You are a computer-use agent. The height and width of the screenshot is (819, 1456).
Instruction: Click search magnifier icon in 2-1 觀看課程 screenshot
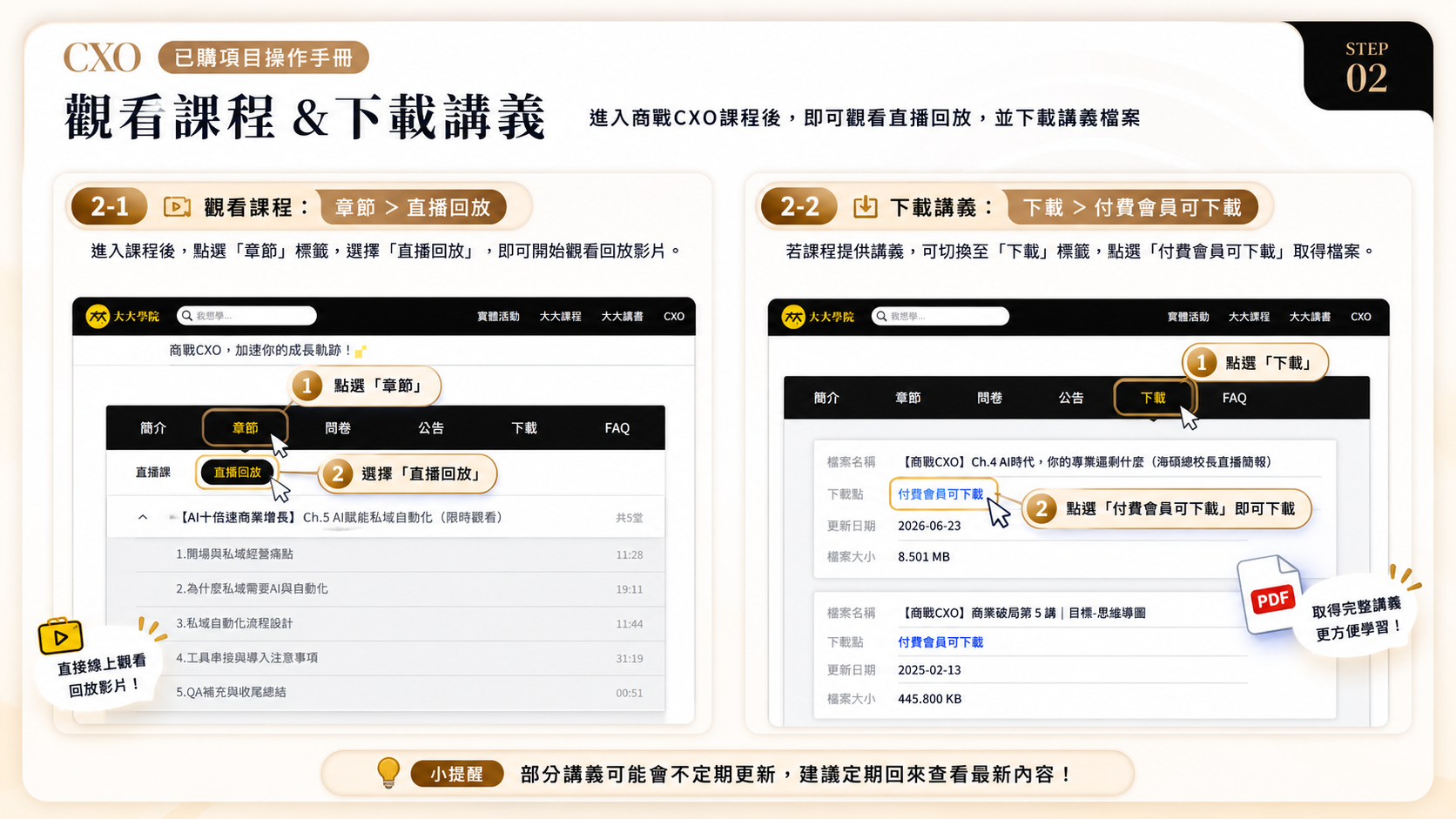187,316
